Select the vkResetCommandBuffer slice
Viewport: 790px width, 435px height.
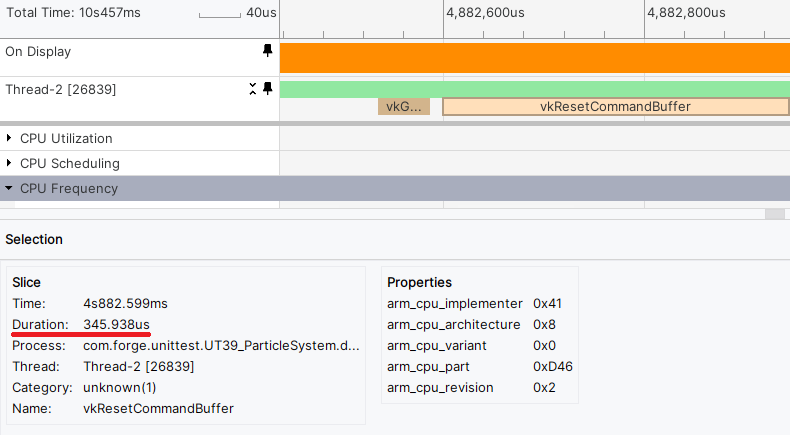coord(615,106)
